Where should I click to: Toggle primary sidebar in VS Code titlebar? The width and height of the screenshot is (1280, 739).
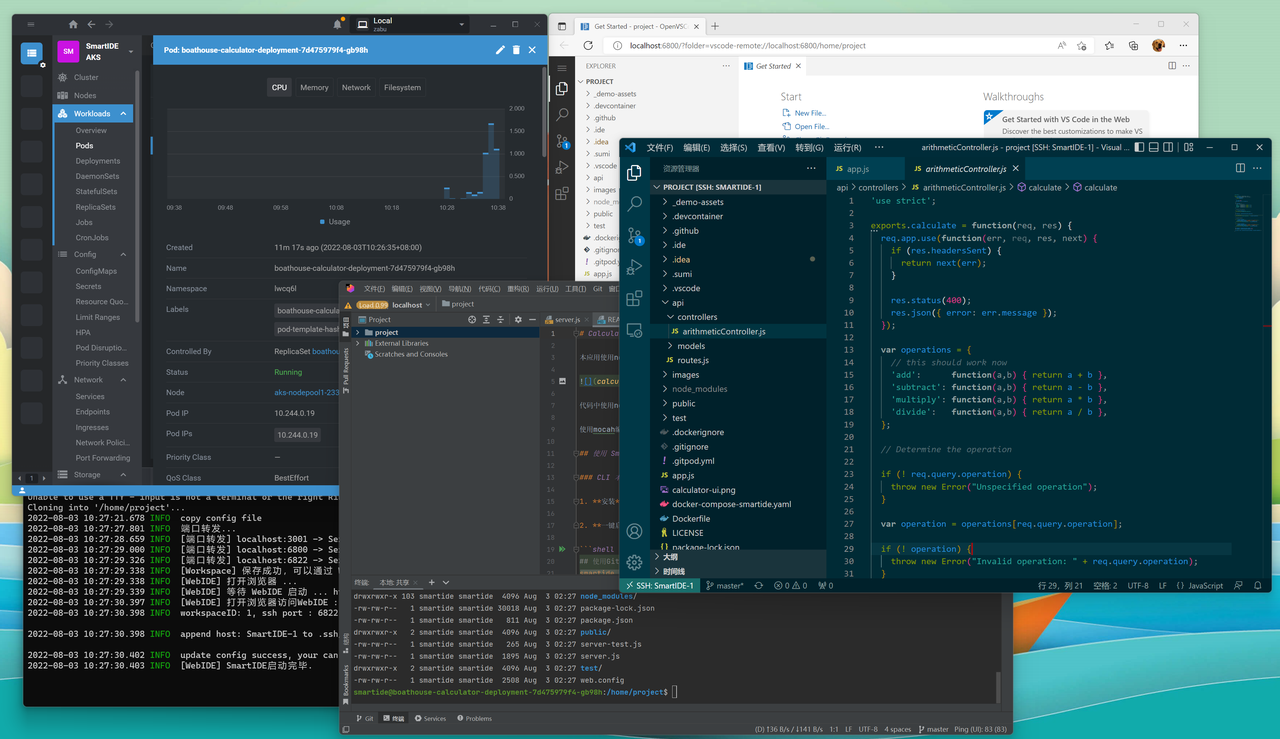click(1139, 147)
